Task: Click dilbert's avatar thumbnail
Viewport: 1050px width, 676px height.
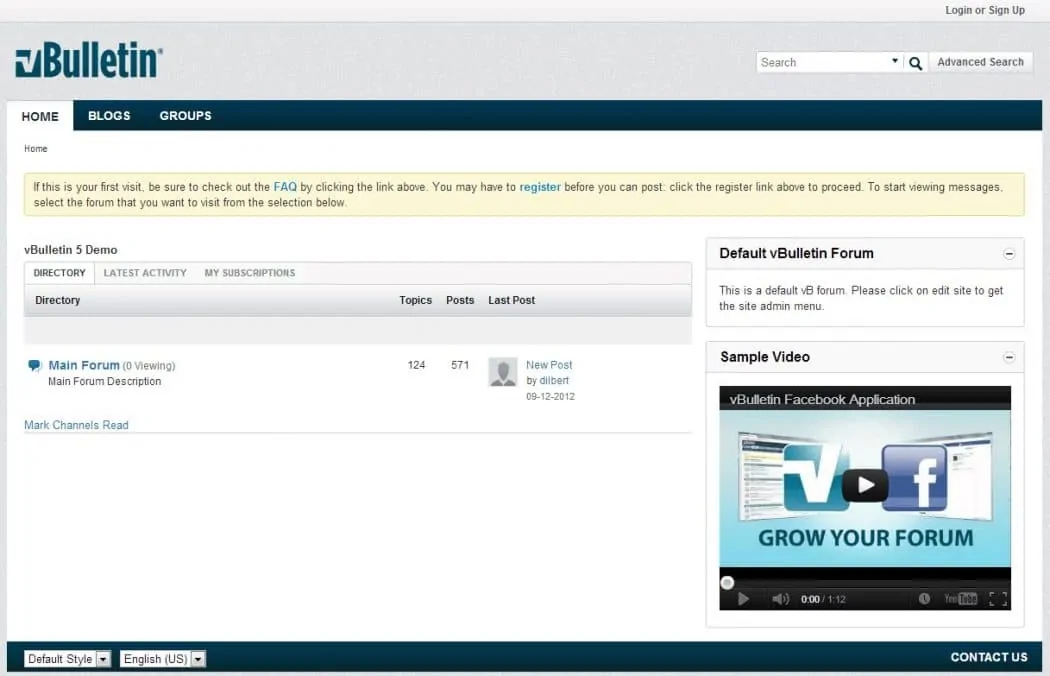Action: (503, 372)
